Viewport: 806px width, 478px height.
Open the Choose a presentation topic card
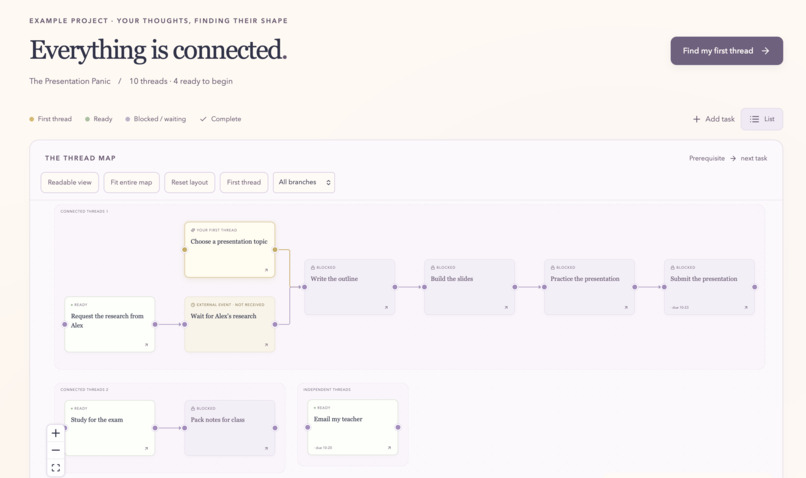(x=230, y=250)
